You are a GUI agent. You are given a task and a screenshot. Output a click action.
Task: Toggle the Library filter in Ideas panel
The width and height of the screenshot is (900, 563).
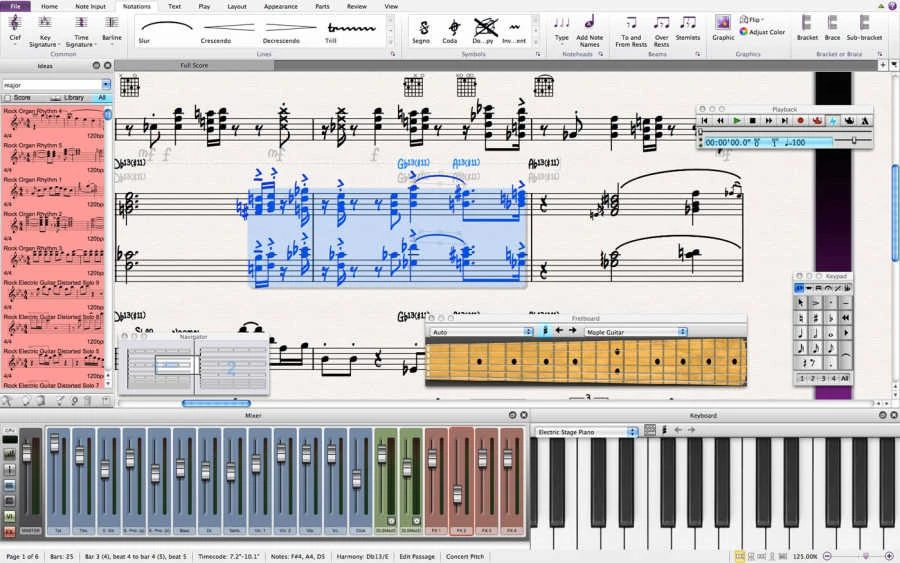pyautogui.click(x=69, y=98)
